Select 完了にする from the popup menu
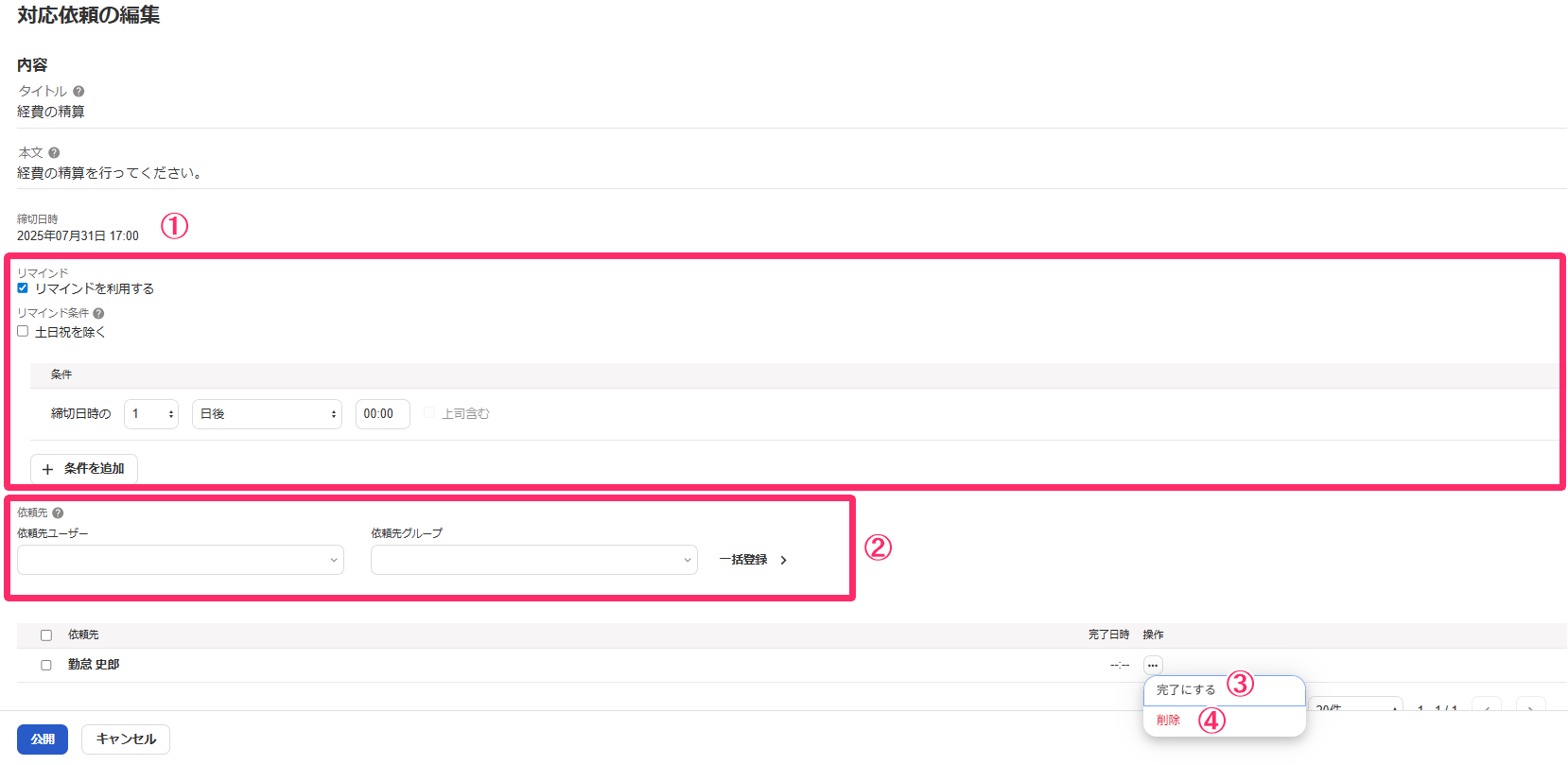Image resolution: width=1568 pixels, height=765 pixels. click(x=1186, y=690)
